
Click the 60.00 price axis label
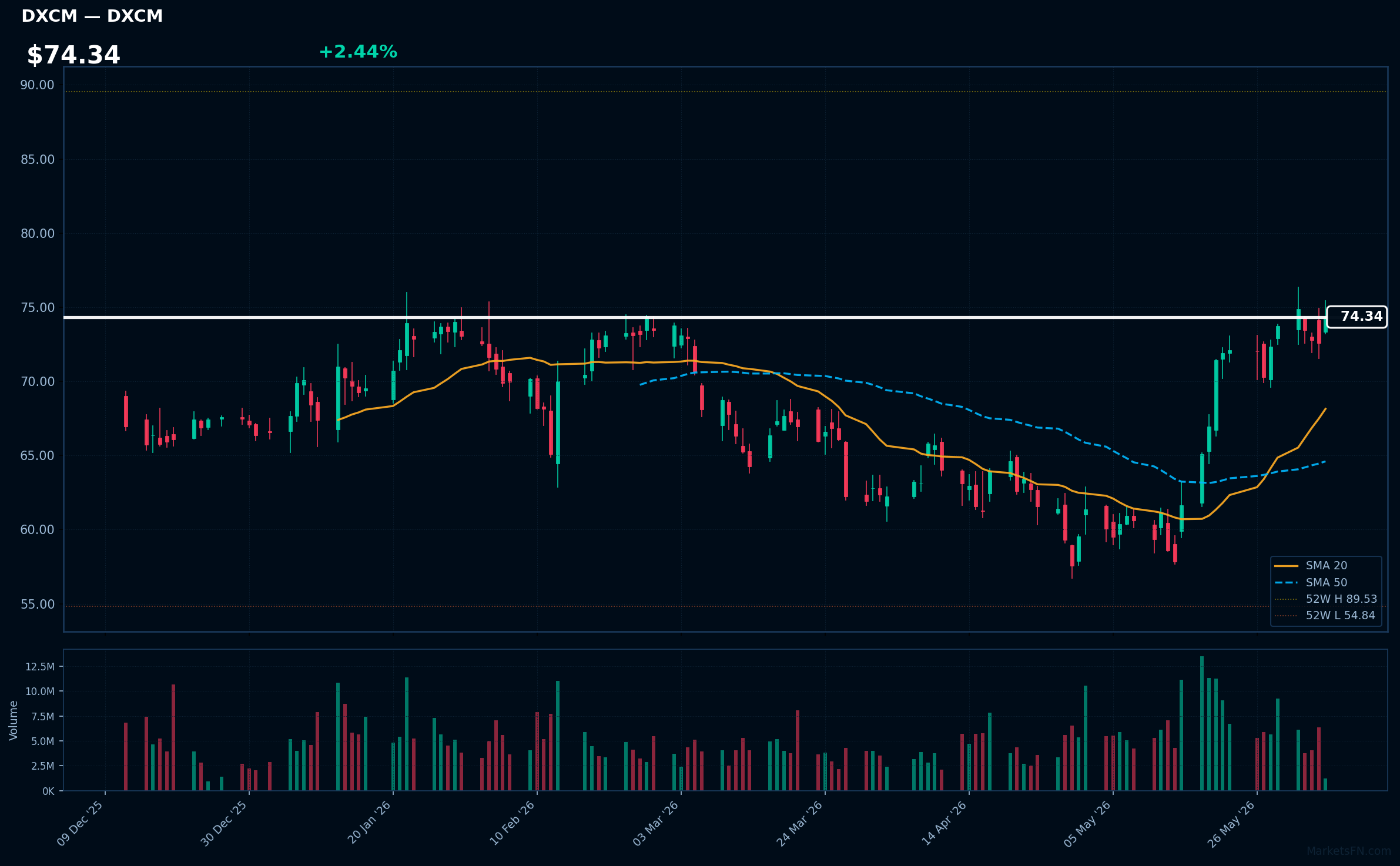37,530
